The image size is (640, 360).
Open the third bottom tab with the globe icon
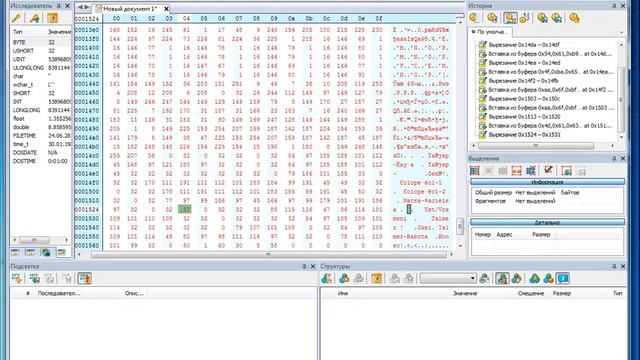click(46, 253)
